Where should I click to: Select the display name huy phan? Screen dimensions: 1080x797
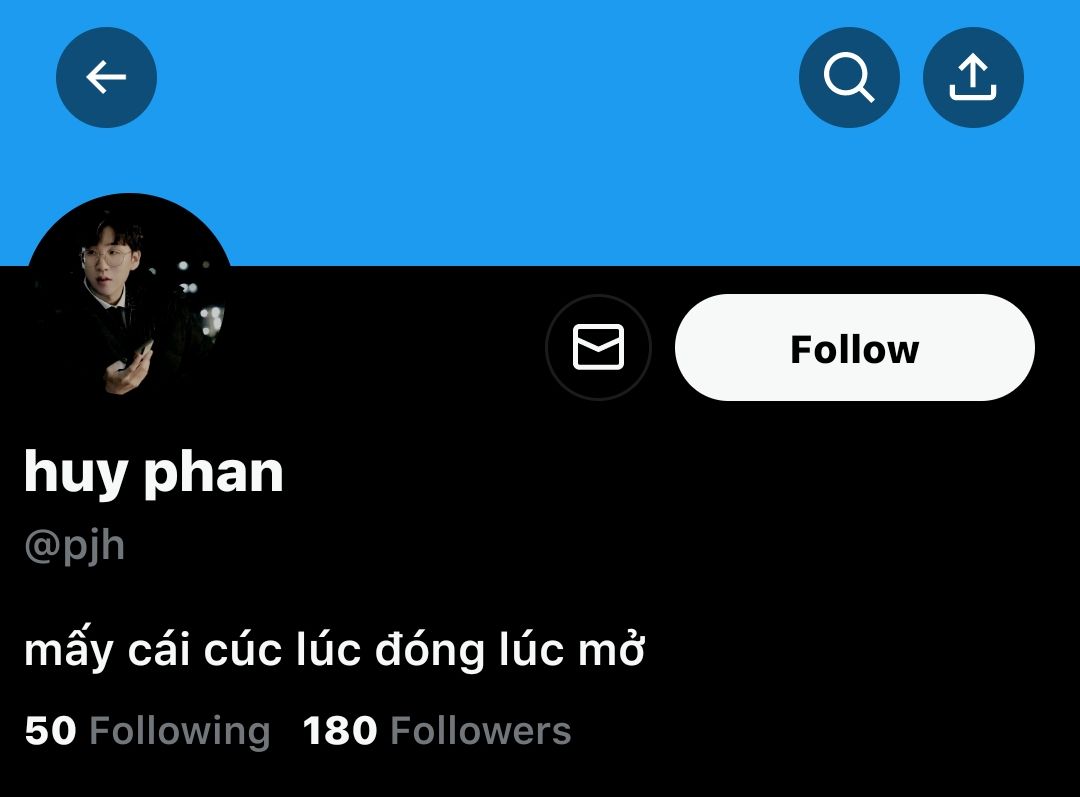tap(154, 473)
